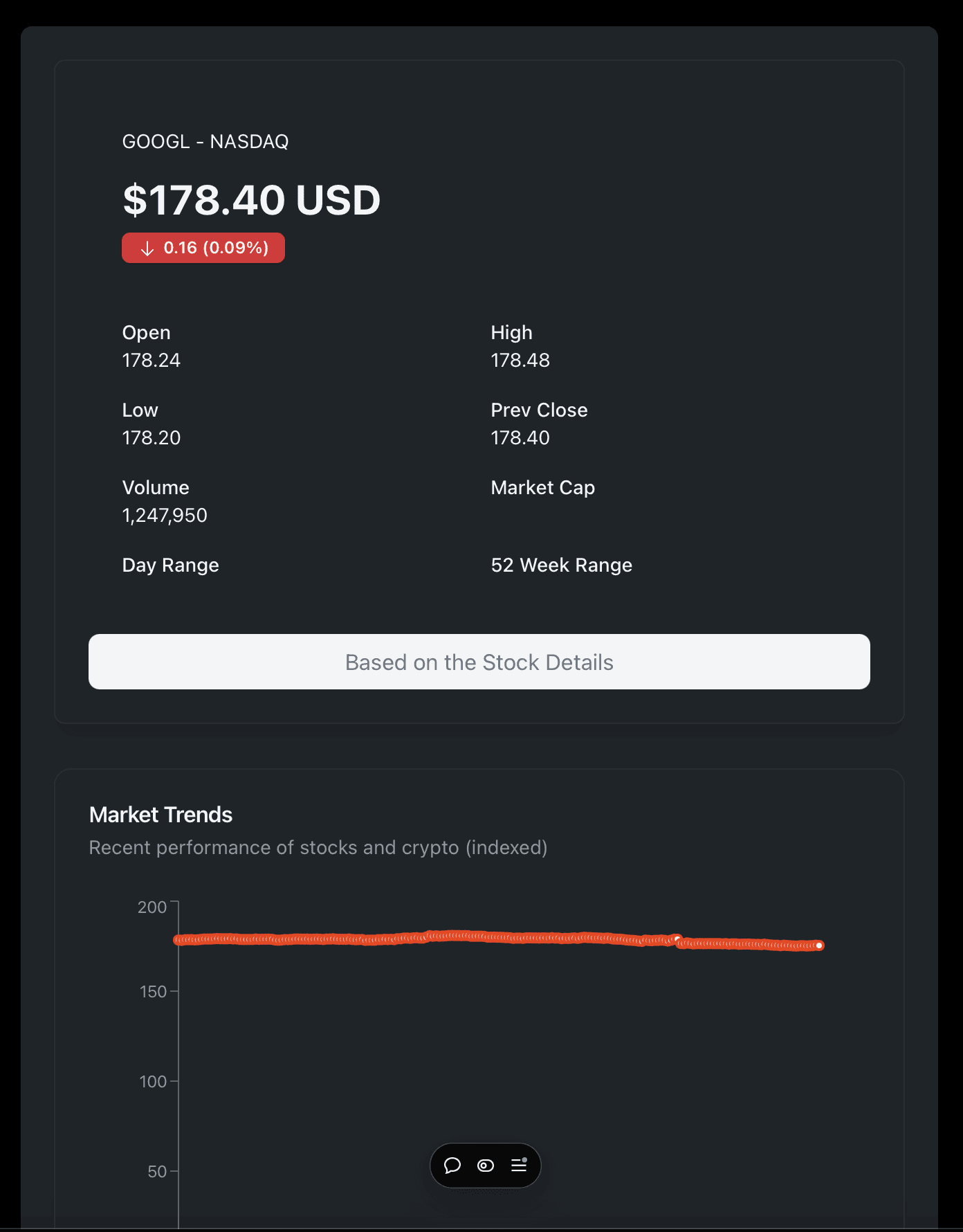Image resolution: width=963 pixels, height=1232 pixels.
Task: Select the record toggle icon in floating toolbar
Action: coord(485,1166)
